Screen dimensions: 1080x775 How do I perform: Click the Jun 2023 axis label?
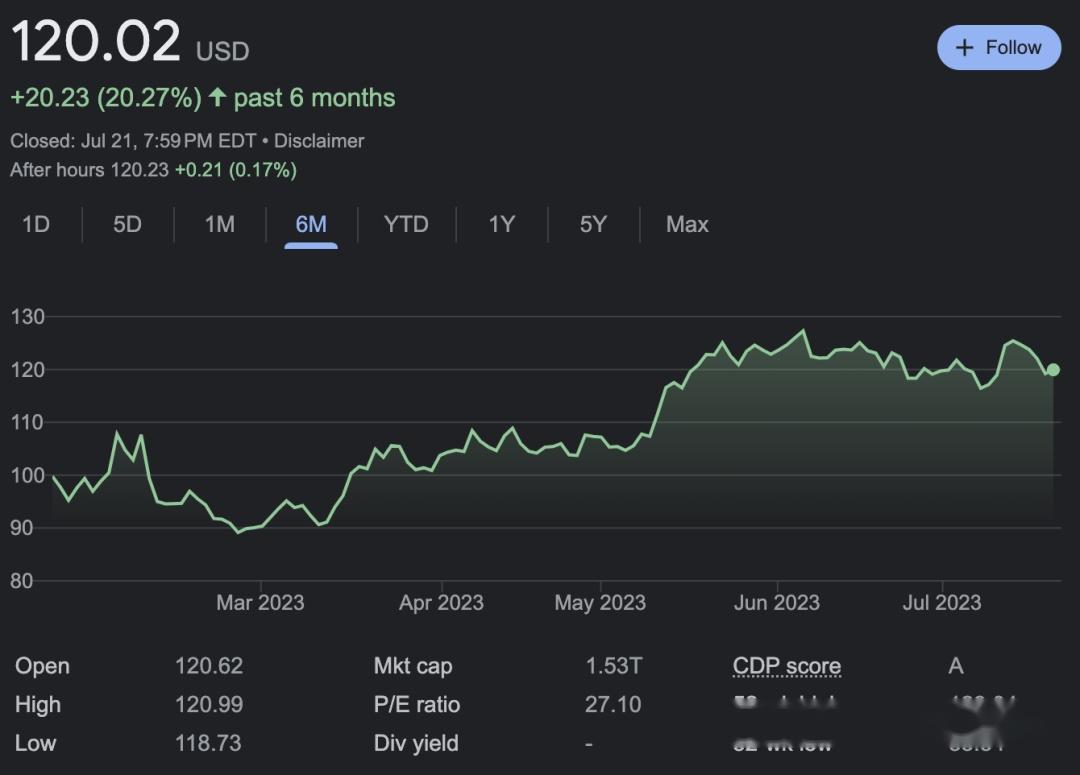click(776, 602)
